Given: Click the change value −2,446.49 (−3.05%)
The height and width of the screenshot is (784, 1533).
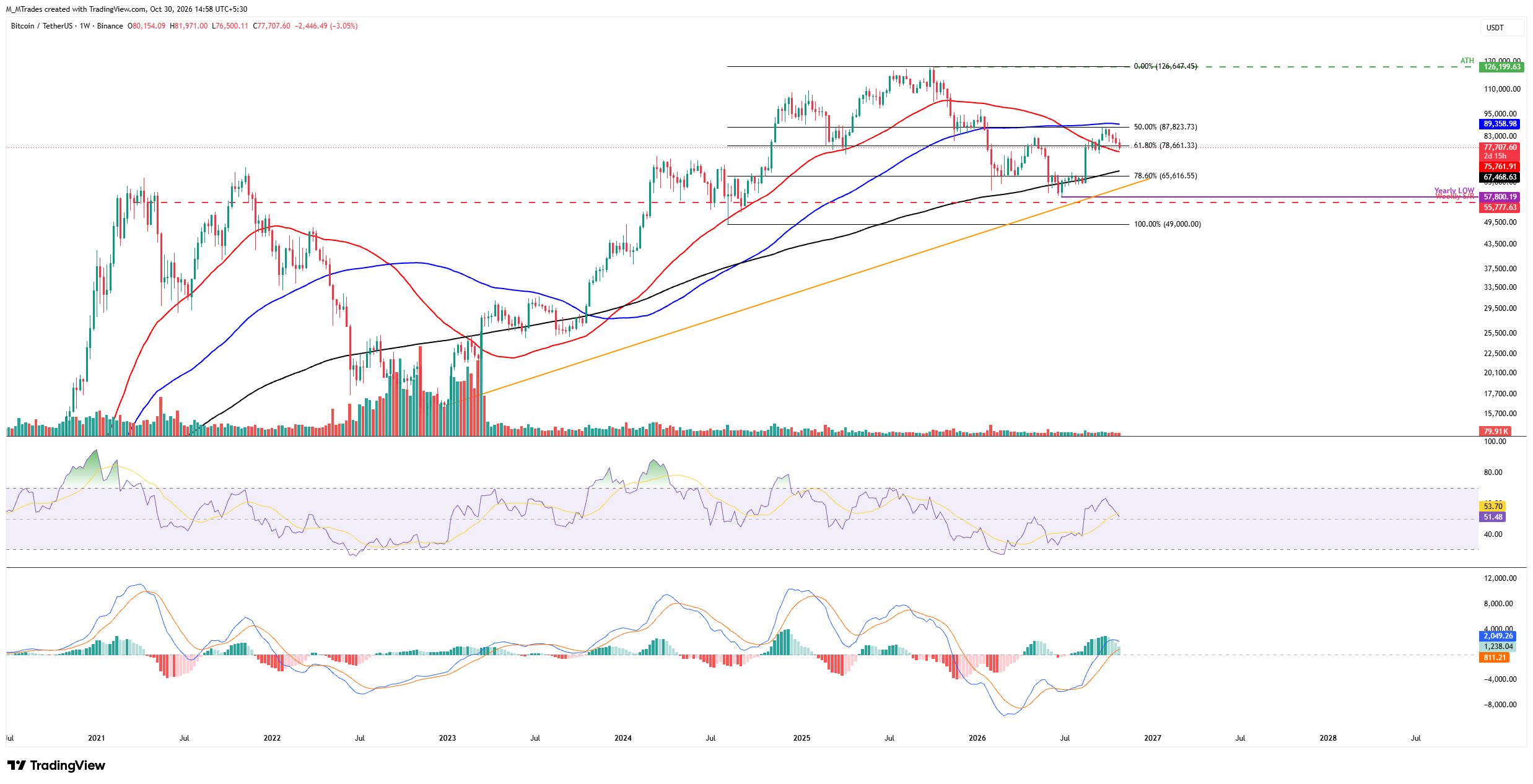Looking at the screenshot, I should [x=326, y=26].
